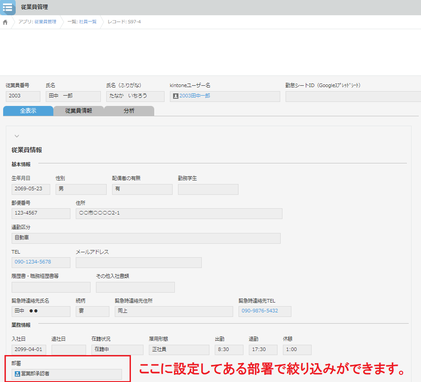This screenshot has width=421, height=382.
Task: Click the empty その他入社書類 field
Action: [135, 287]
